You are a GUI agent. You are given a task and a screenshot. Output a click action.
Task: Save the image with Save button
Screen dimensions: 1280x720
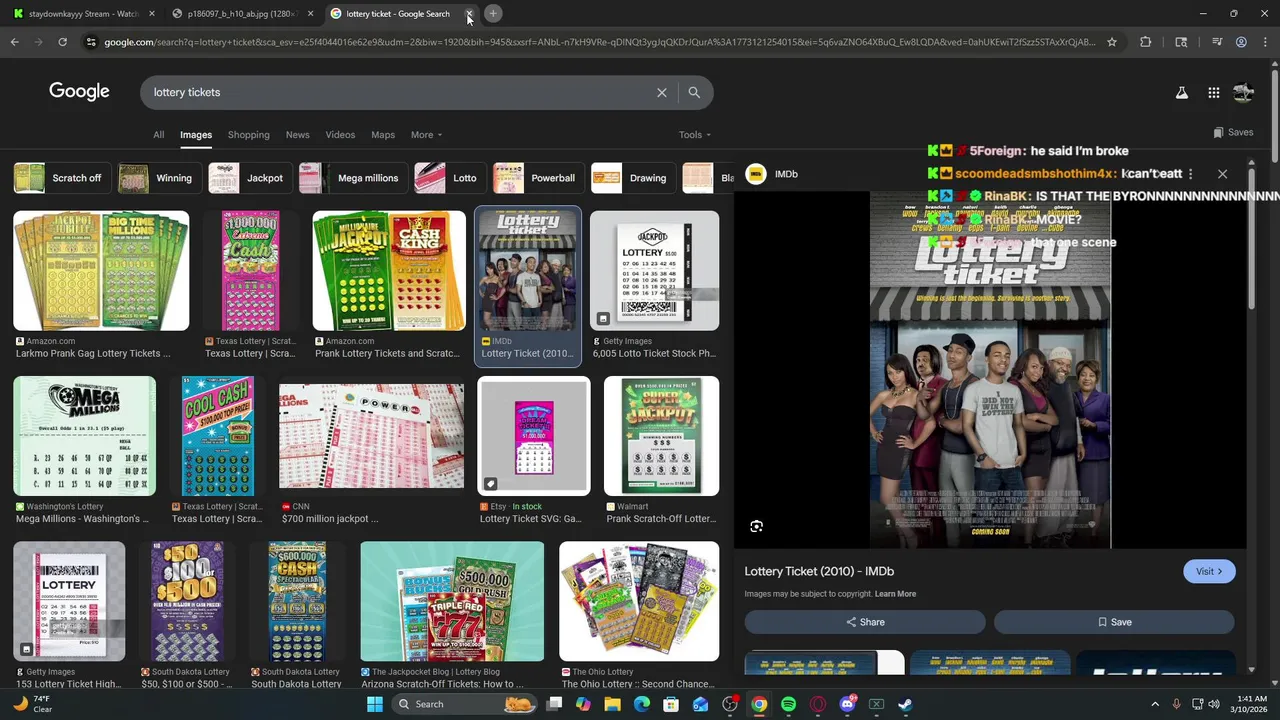(1114, 622)
